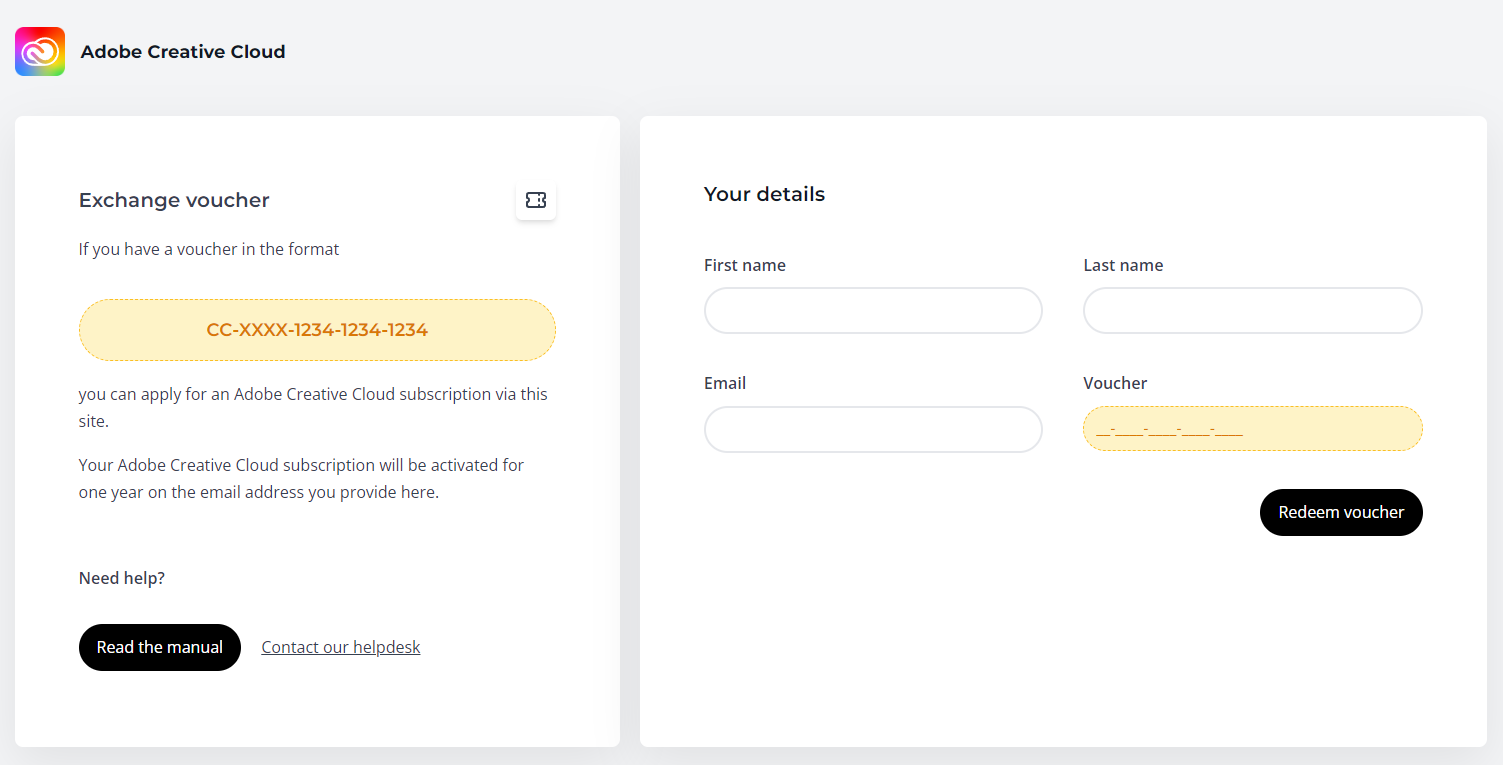Click the Adobe Creative Cloud rainbow logo
This screenshot has height=765, width=1503.
click(x=40, y=51)
